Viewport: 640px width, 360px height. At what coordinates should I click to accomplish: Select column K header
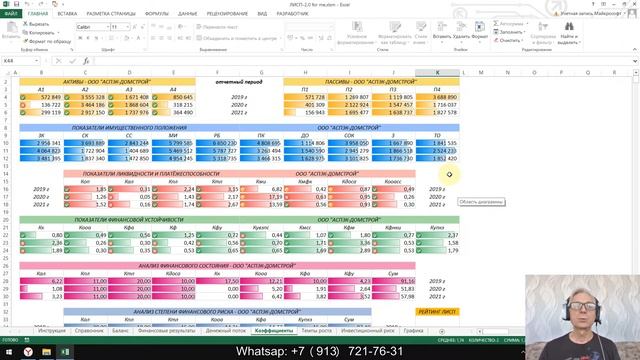437,72
